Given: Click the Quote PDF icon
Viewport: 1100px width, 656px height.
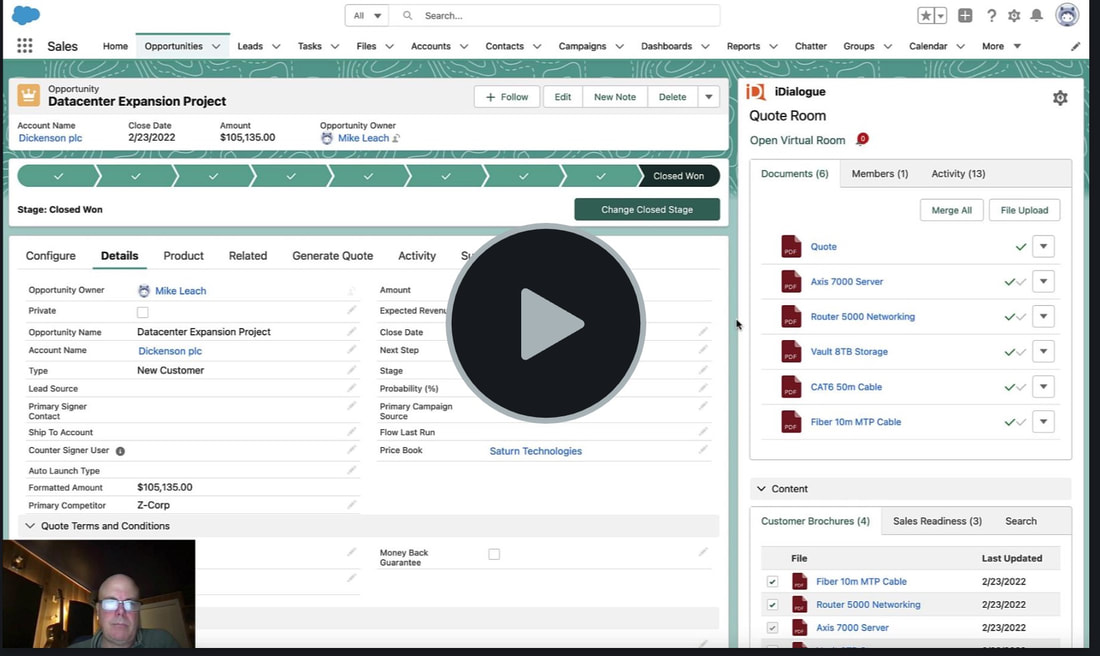Looking at the screenshot, I should point(791,246).
